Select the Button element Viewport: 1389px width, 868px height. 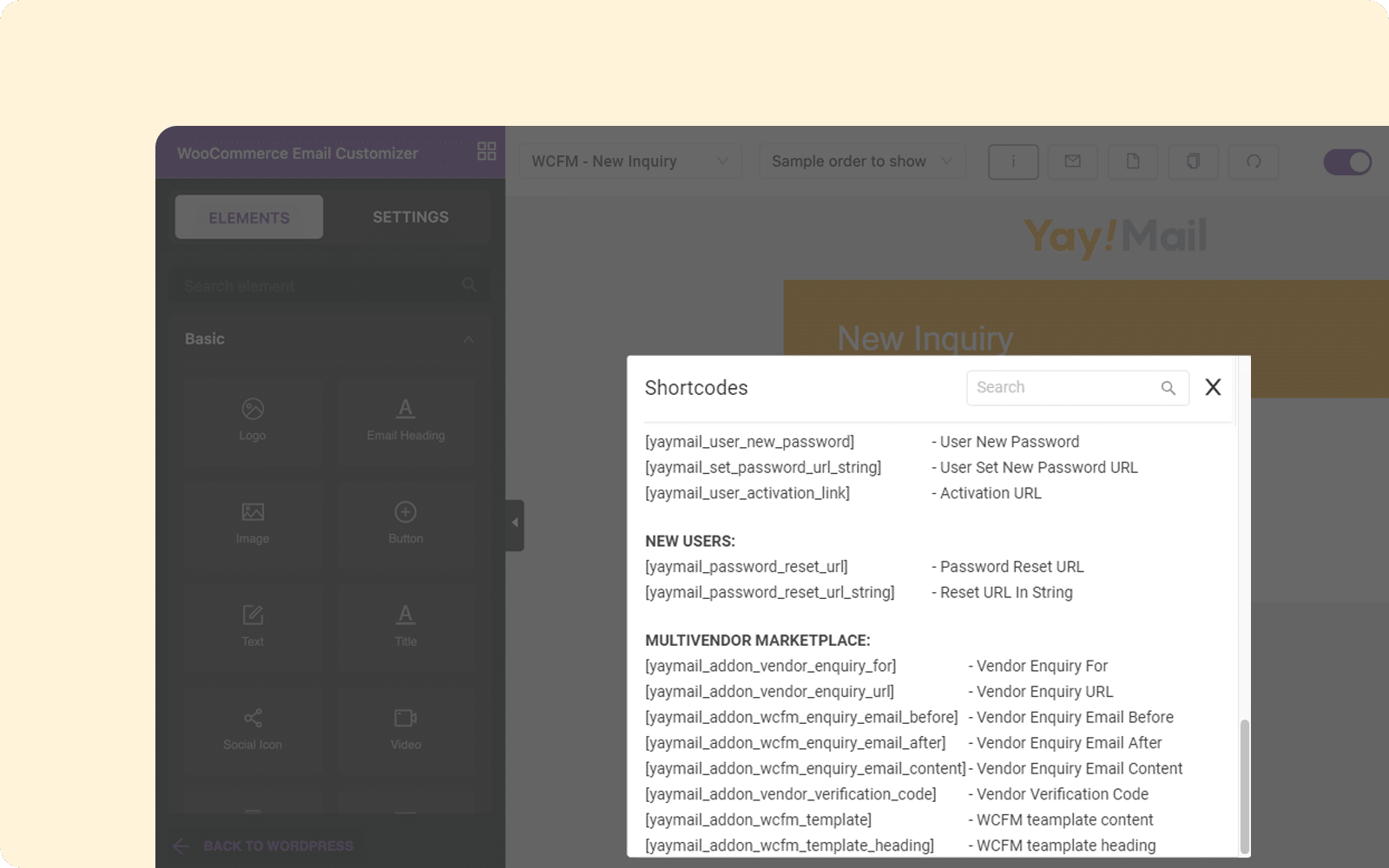coord(405,524)
